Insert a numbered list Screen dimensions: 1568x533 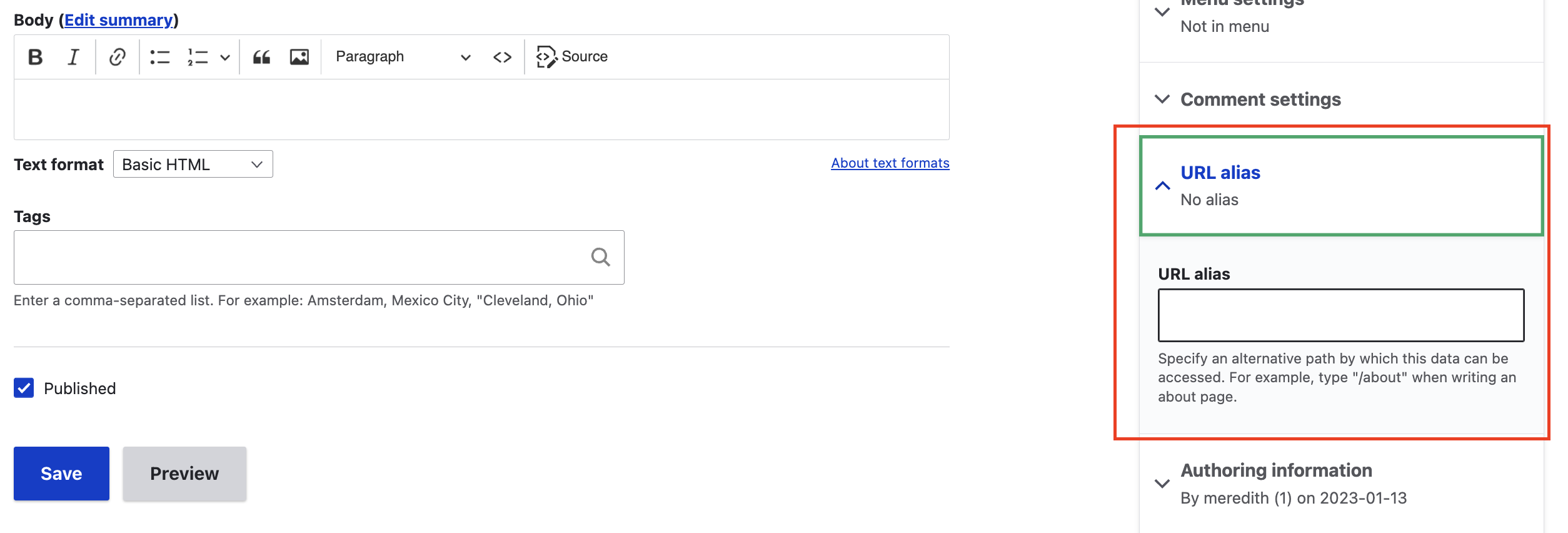click(x=198, y=57)
